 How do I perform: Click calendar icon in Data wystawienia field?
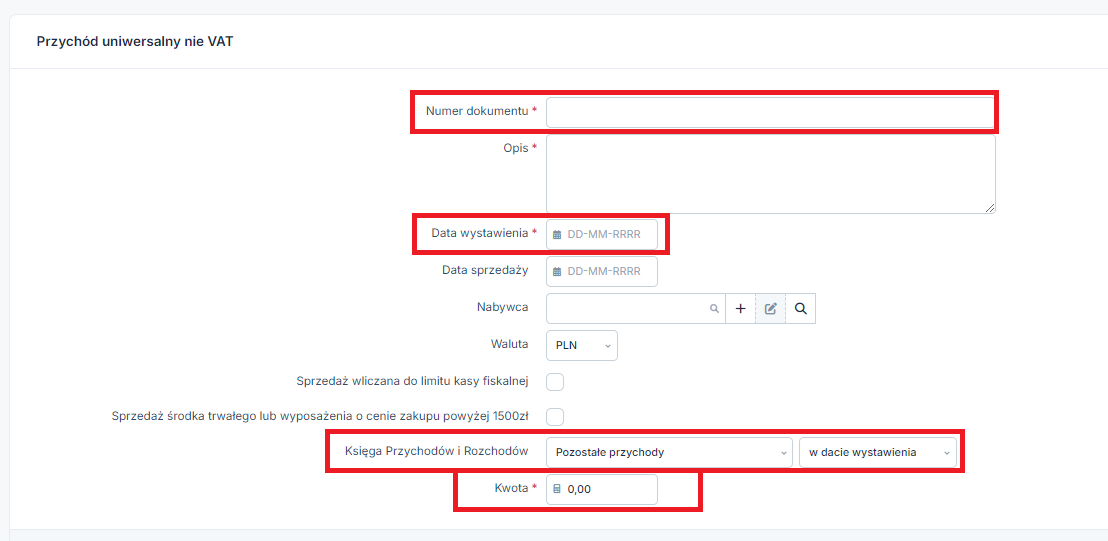click(x=557, y=234)
